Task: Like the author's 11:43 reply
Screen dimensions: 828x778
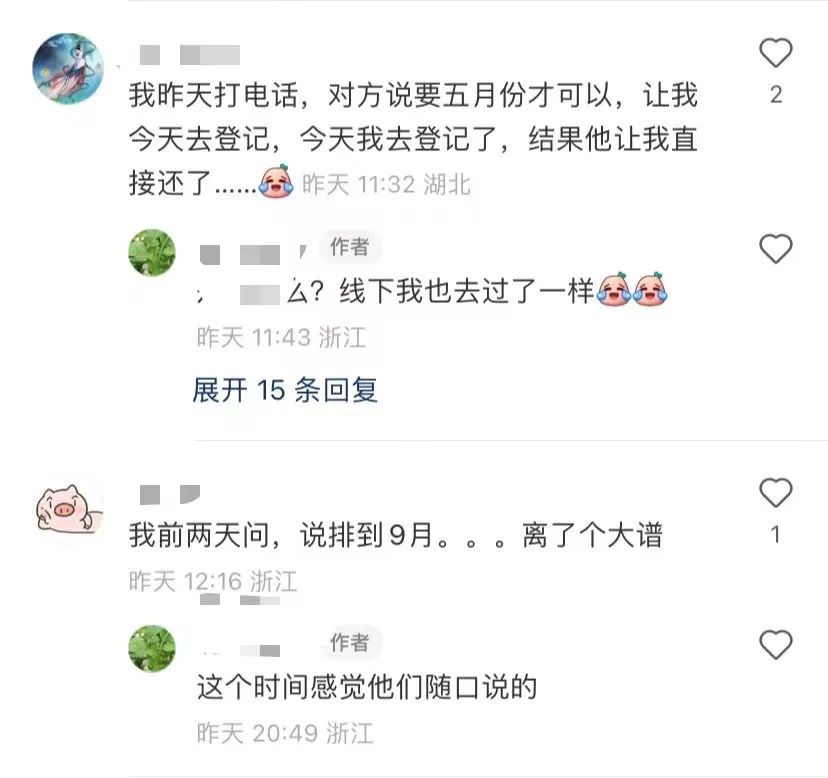Action: 776,248
